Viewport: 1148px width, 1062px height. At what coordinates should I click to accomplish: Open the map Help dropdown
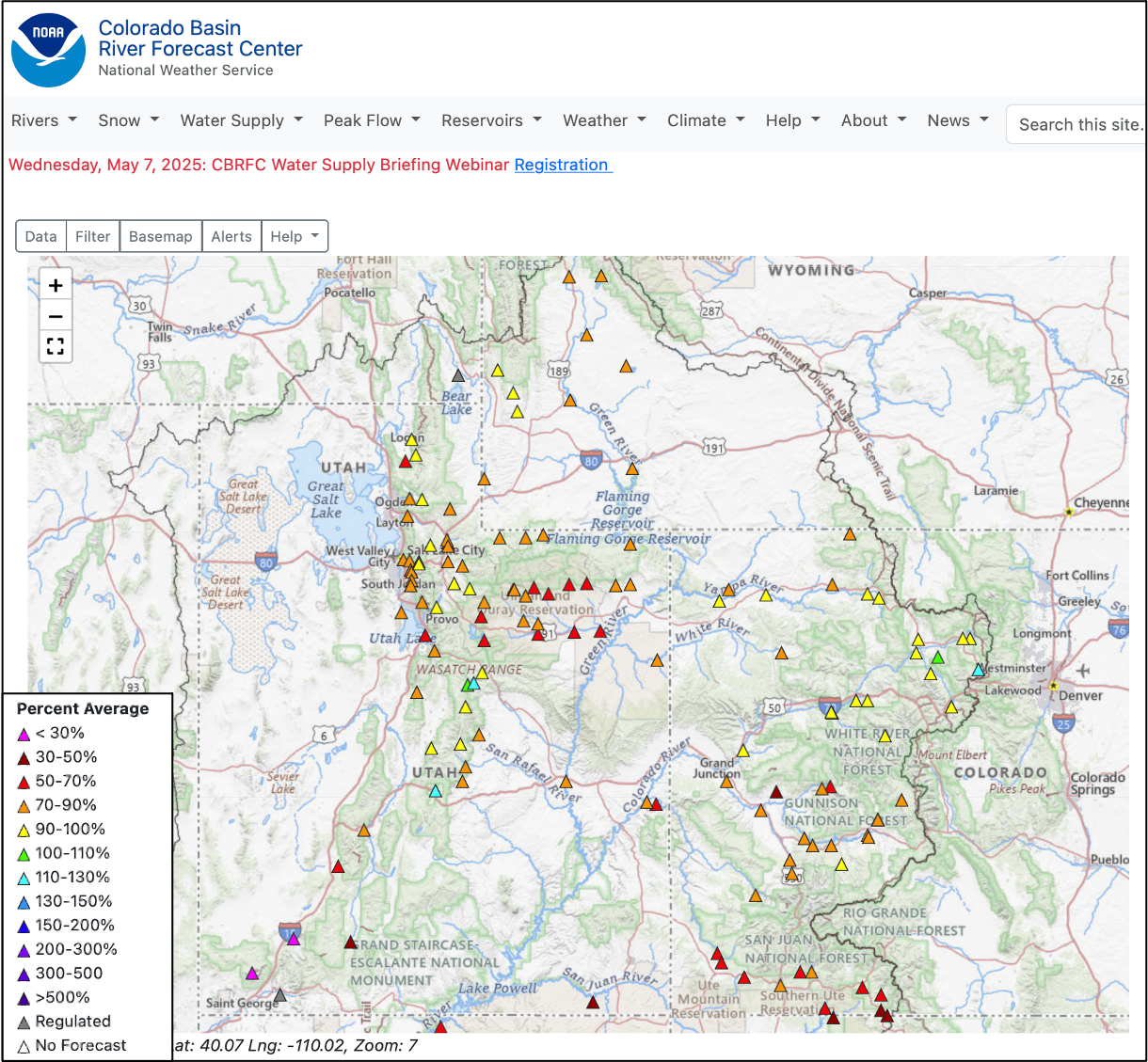click(x=295, y=237)
